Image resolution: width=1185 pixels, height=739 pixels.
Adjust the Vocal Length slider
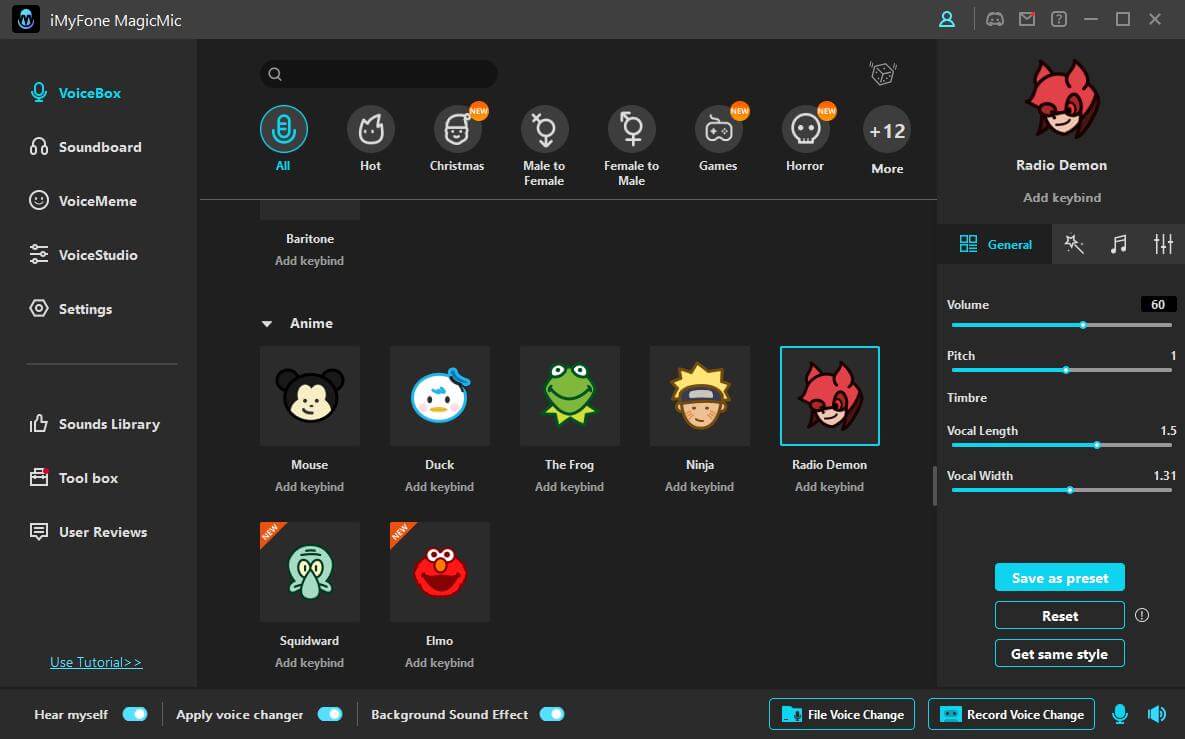pos(1061,445)
